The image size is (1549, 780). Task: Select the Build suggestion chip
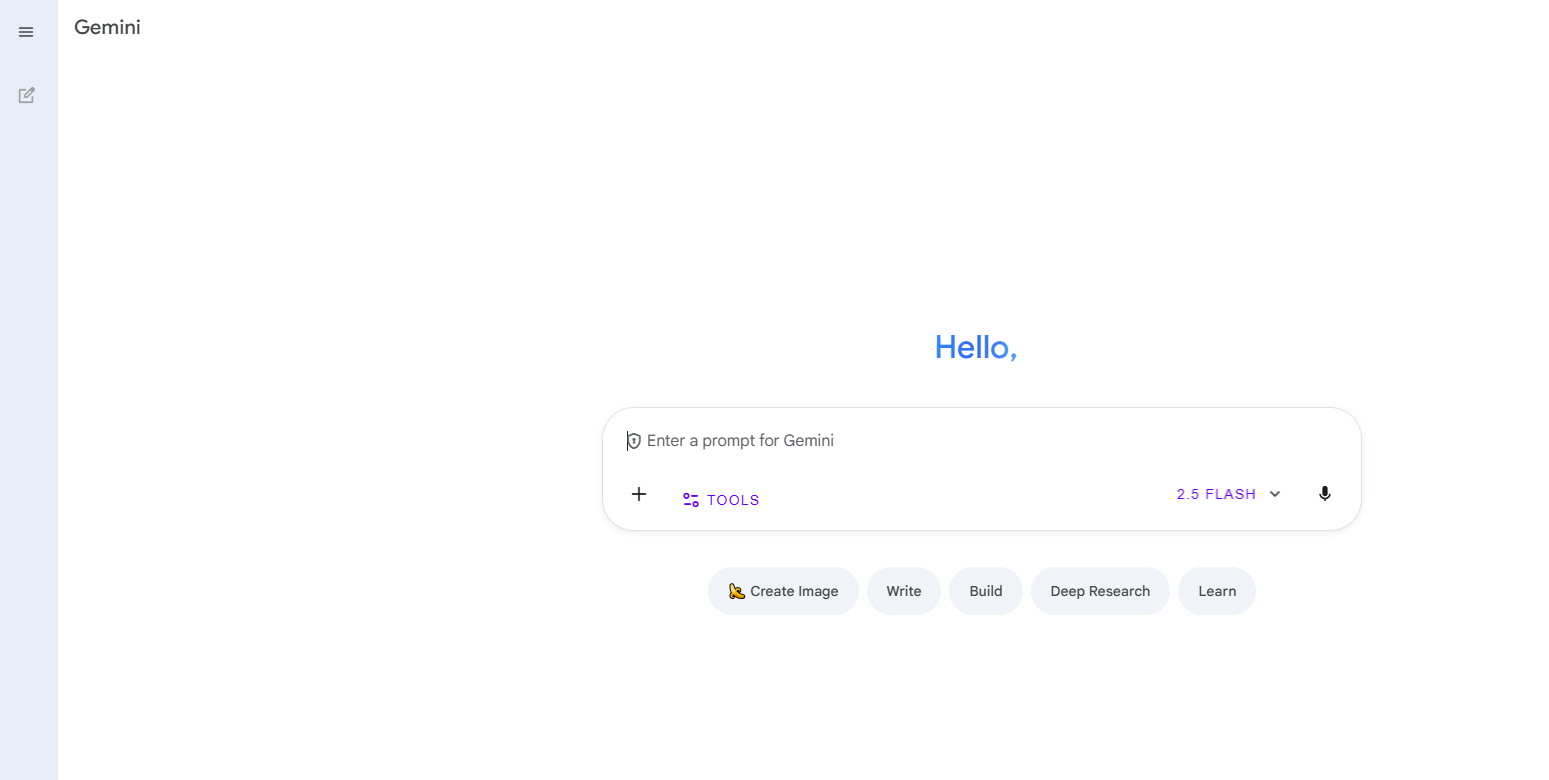pos(986,591)
